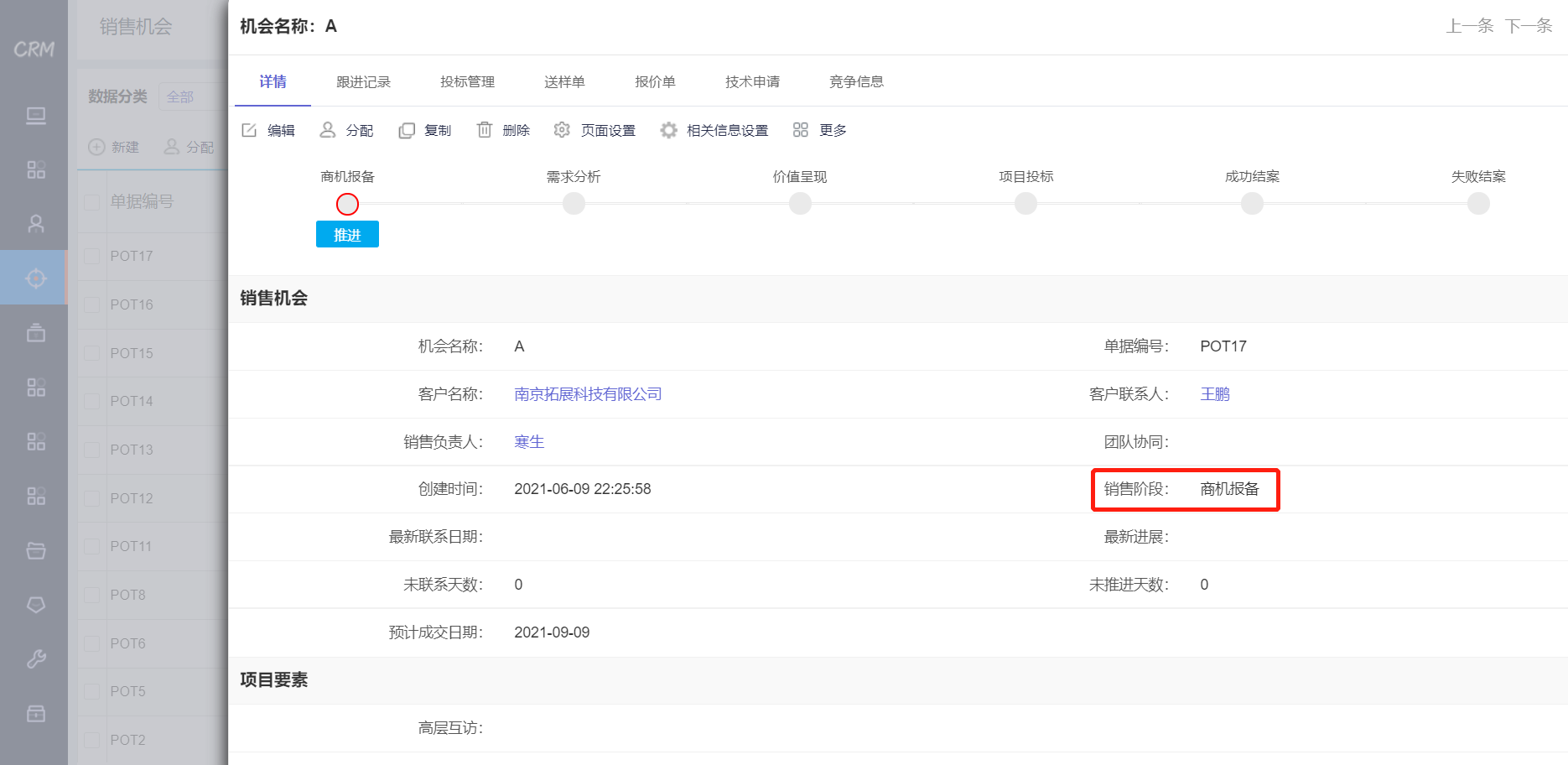The image size is (1568, 765).
Task: Click the delete (删除) trash icon
Action: click(485, 129)
